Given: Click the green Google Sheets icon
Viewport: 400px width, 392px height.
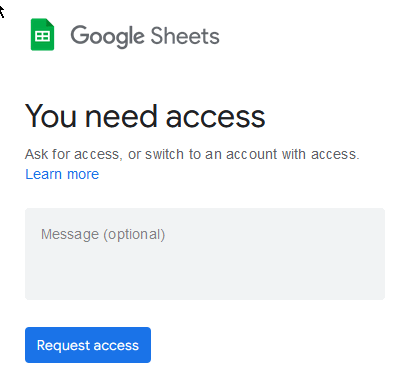Looking at the screenshot, I should pos(42,34).
